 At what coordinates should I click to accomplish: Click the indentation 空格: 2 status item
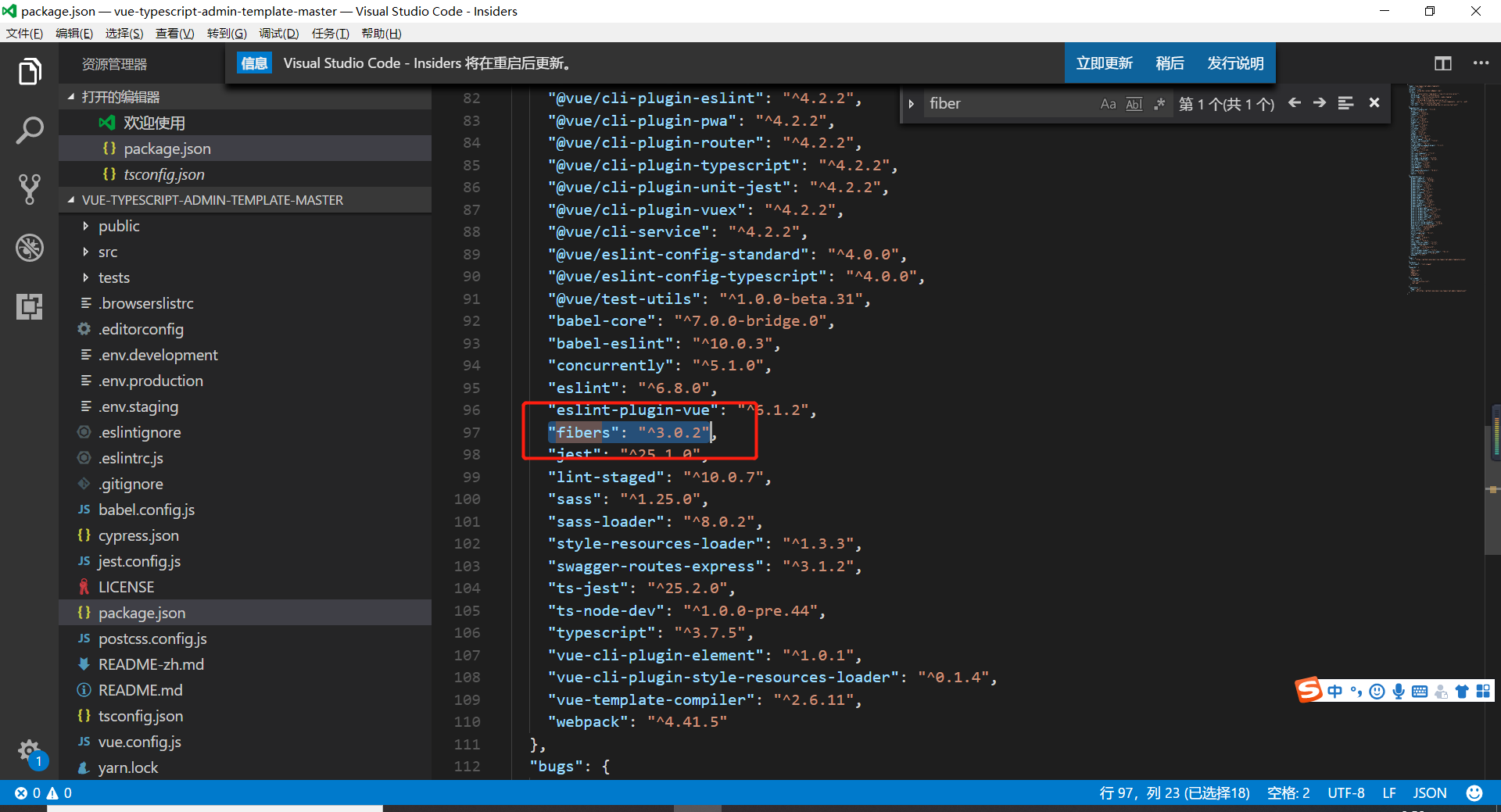pyautogui.click(x=1288, y=792)
